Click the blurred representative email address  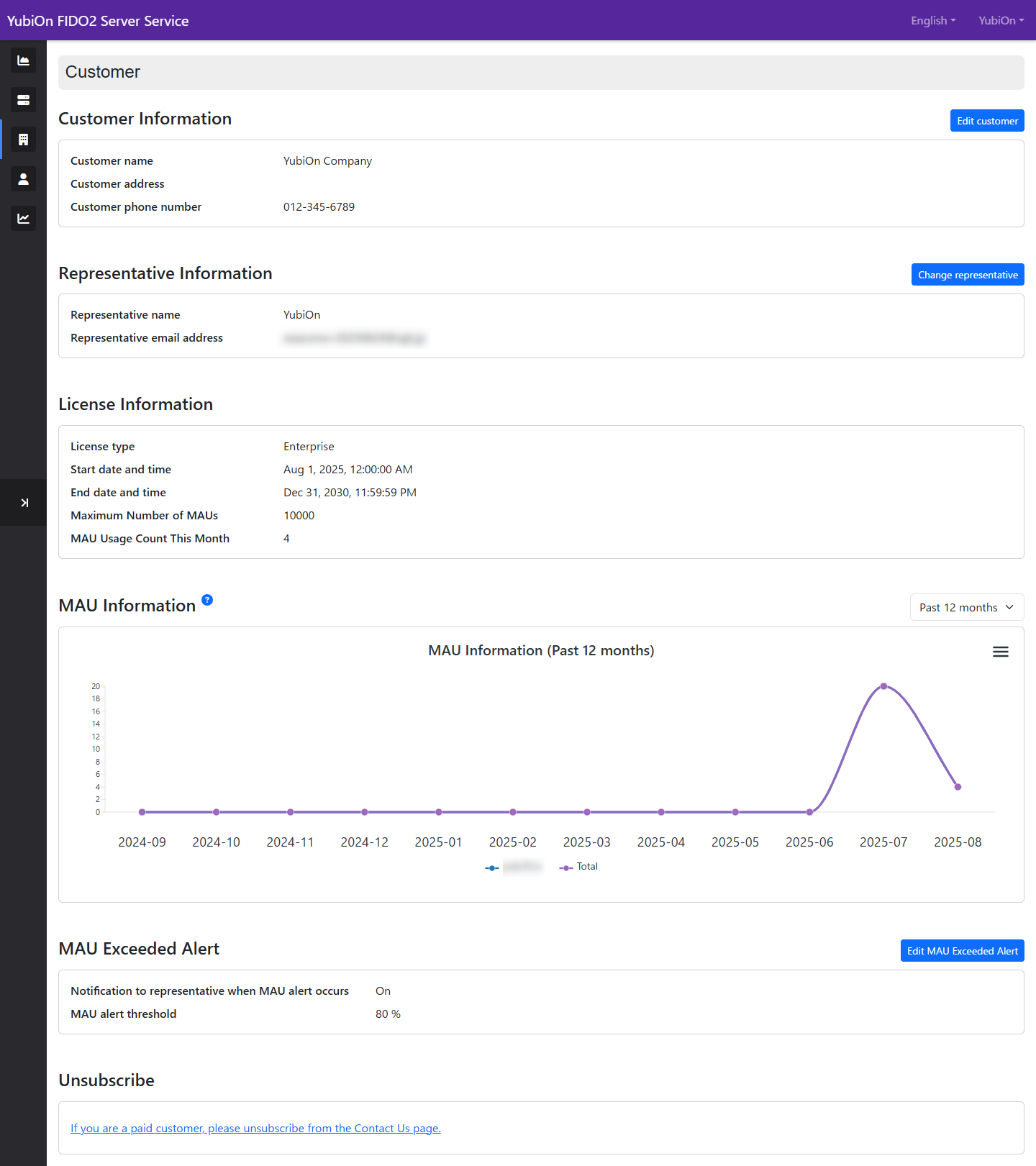[355, 338]
